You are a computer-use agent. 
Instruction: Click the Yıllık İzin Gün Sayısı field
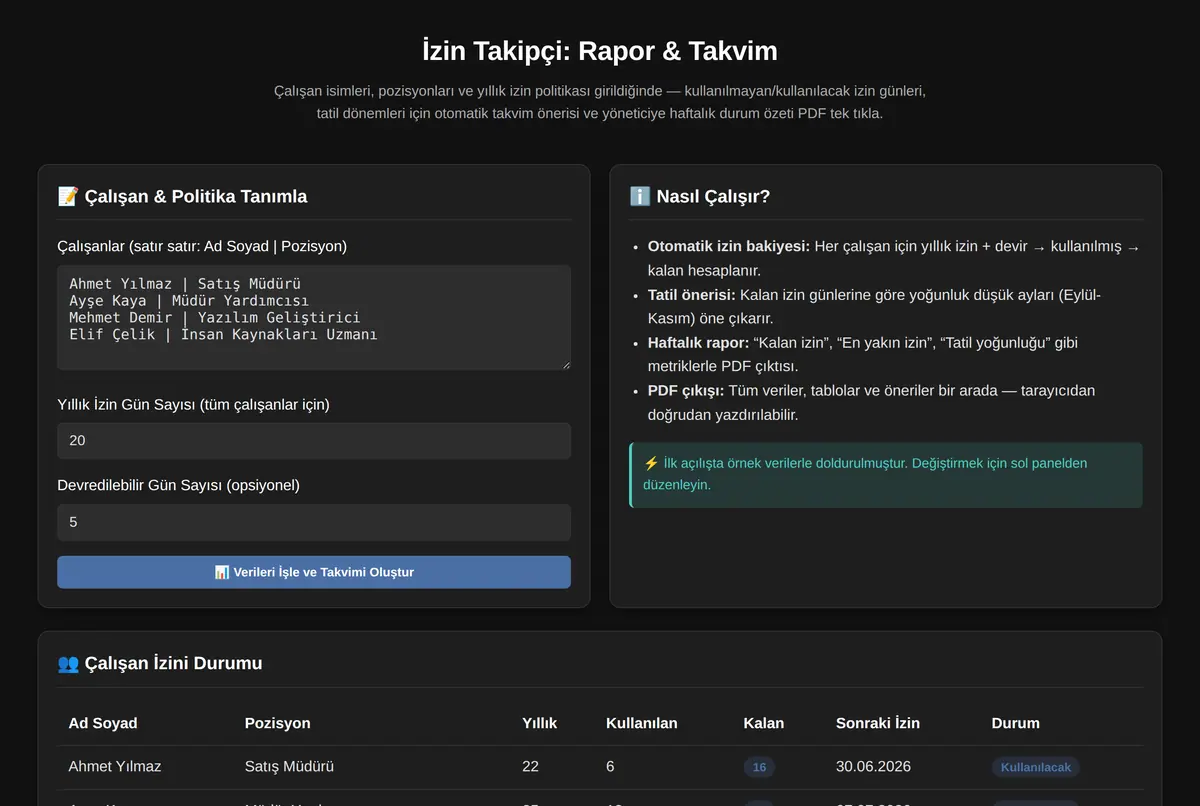tap(314, 441)
